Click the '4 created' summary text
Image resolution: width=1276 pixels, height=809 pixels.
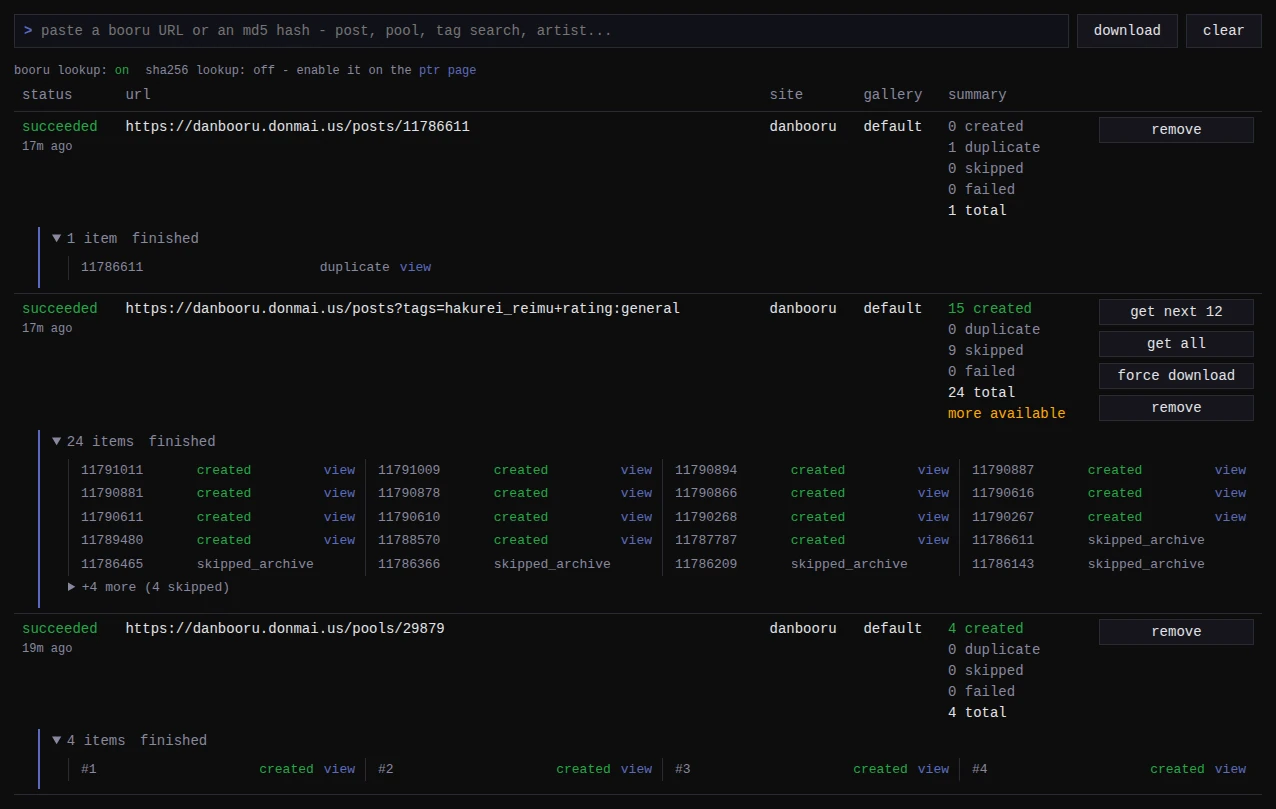[x=986, y=629]
